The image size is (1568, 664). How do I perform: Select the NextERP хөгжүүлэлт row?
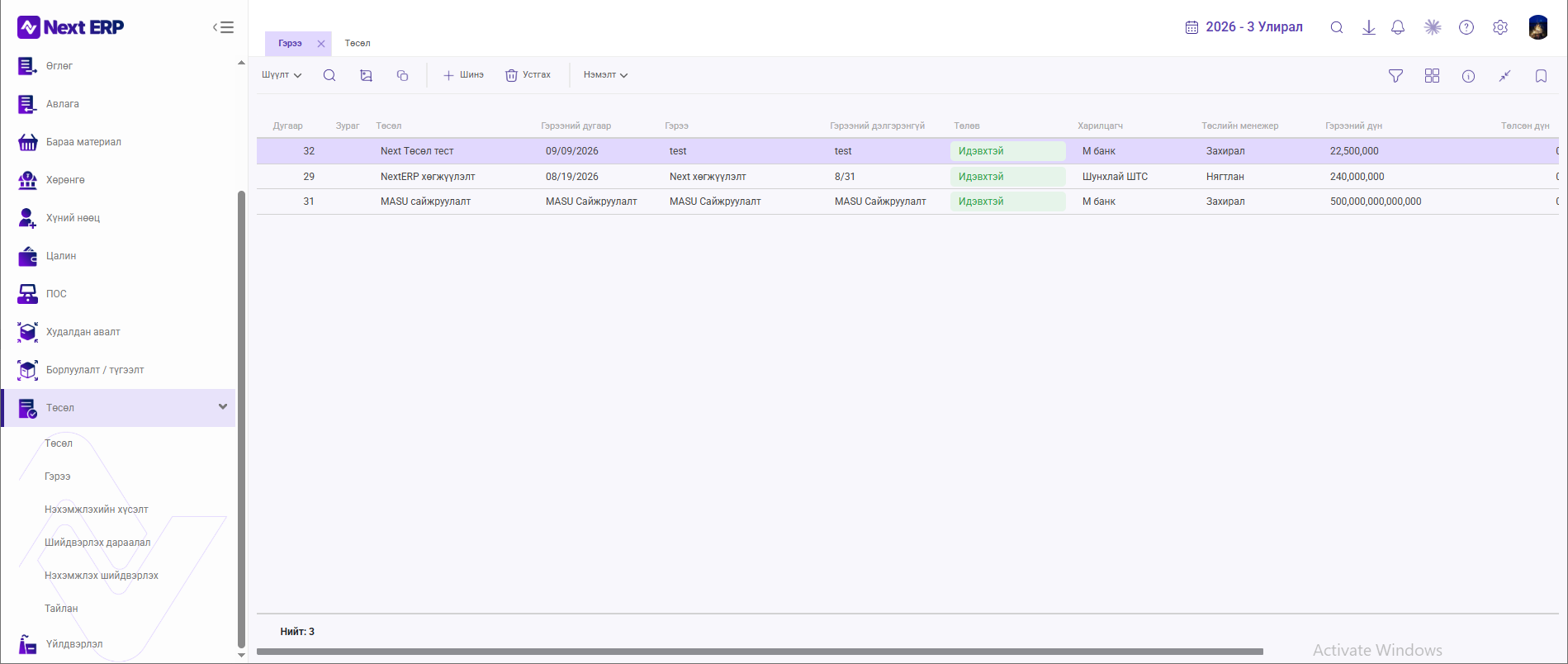coord(907,177)
